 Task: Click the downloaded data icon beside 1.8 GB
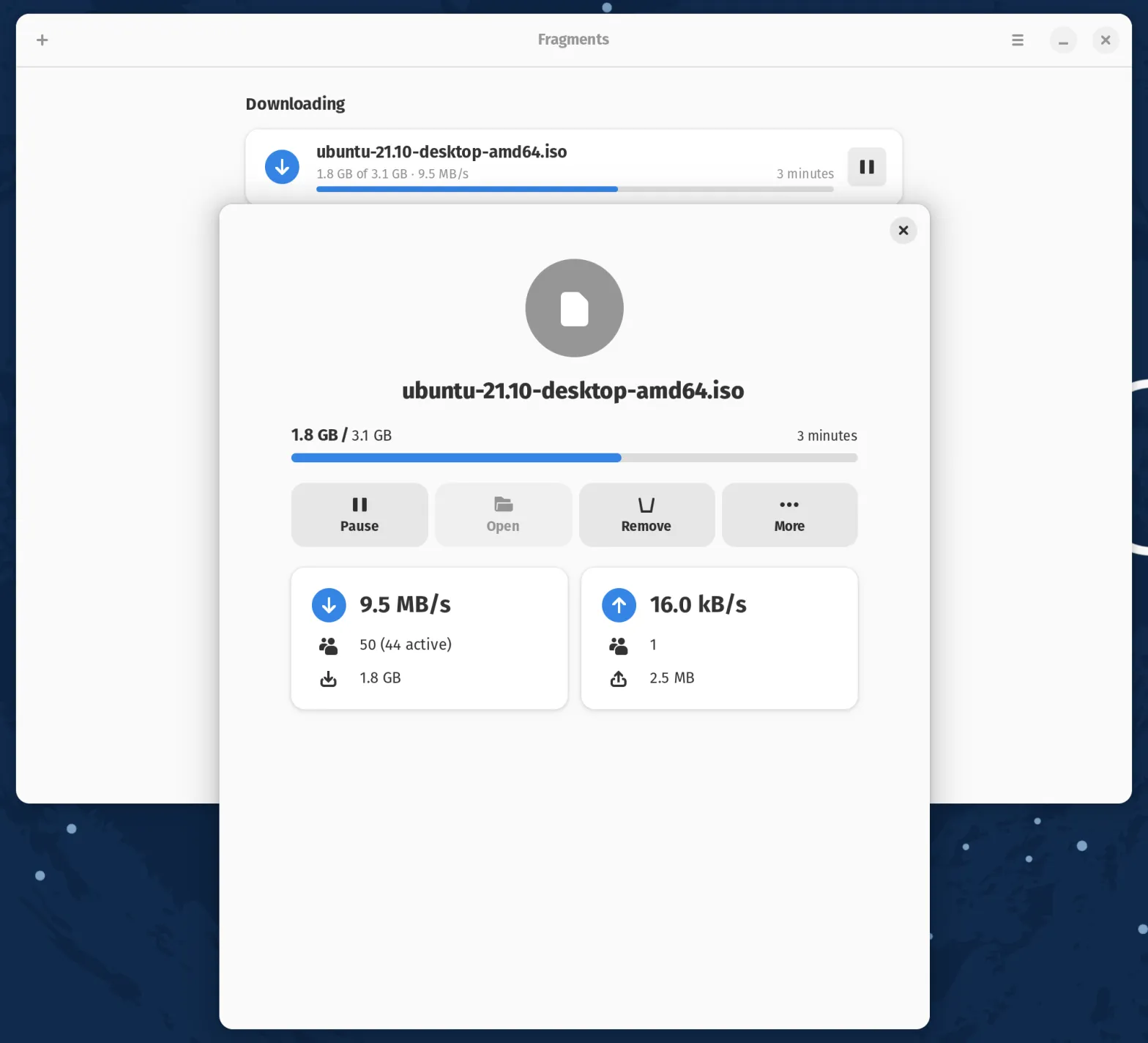[x=329, y=679]
